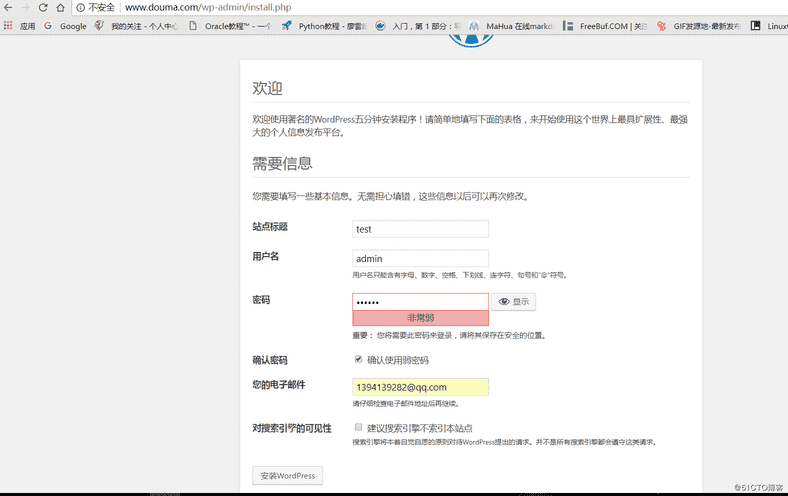Click the username rules hint under admin field

(460, 275)
